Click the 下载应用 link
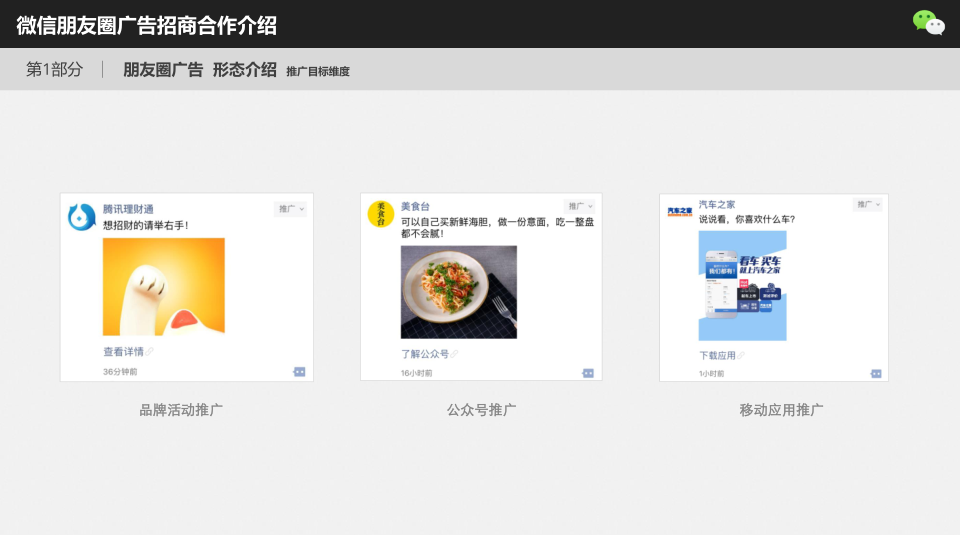Viewport: 960px width, 535px height. coord(717,355)
